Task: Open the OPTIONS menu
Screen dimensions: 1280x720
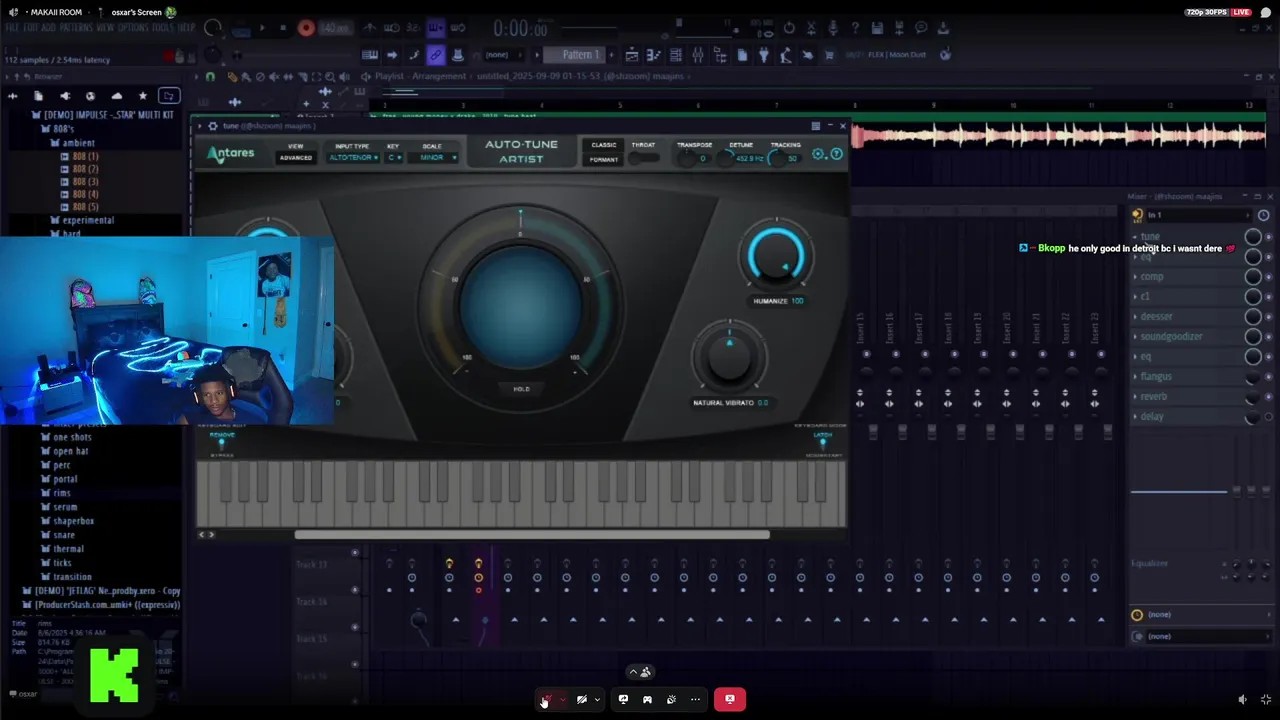Action: coord(133,27)
